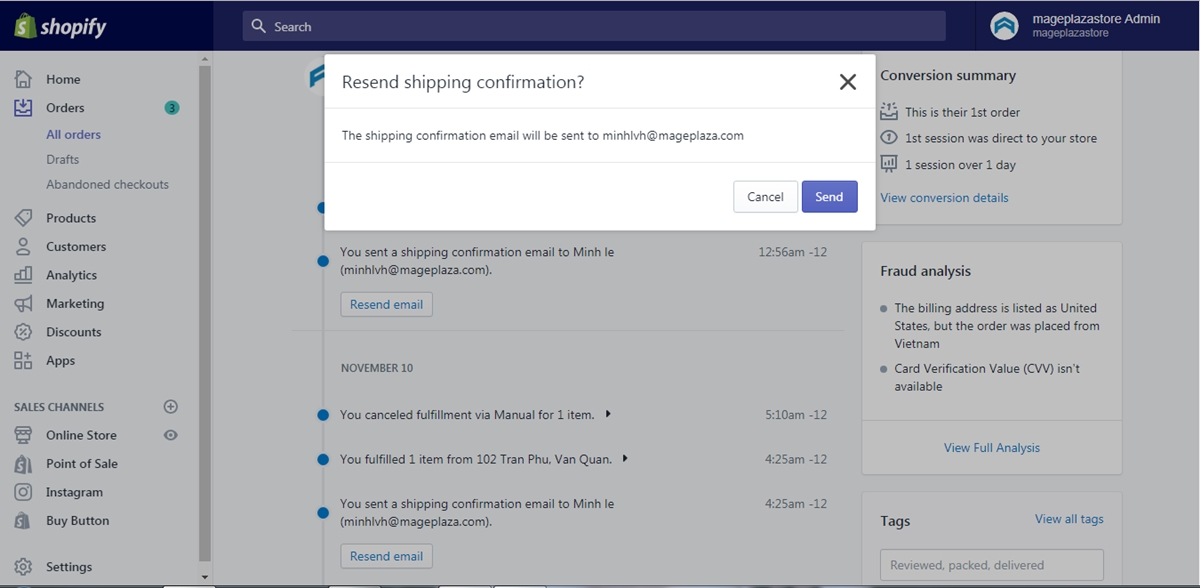
Task: Add a sales channel with plus icon
Action: click(x=170, y=407)
